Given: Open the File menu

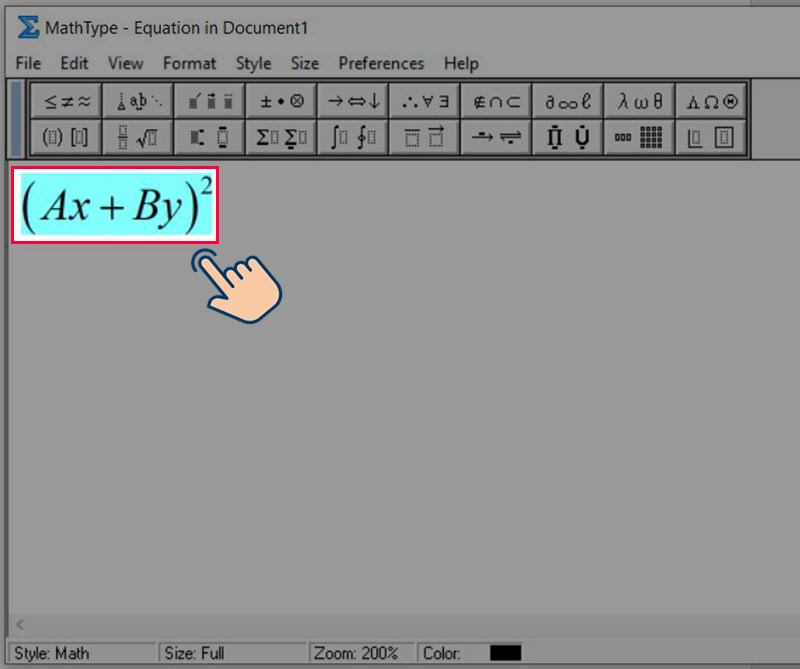Looking at the screenshot, I should 28,63.
